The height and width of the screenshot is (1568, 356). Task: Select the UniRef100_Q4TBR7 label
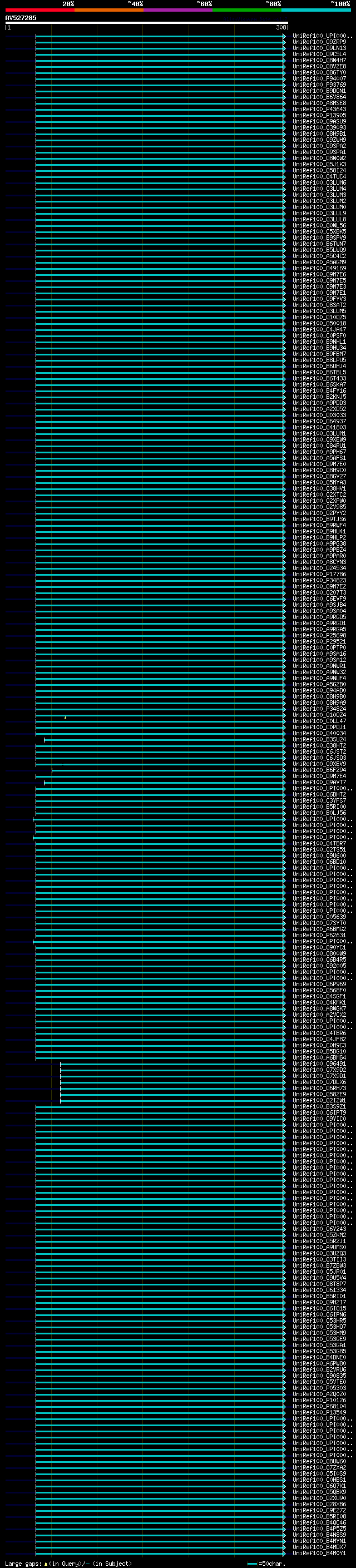pos(319,843)
